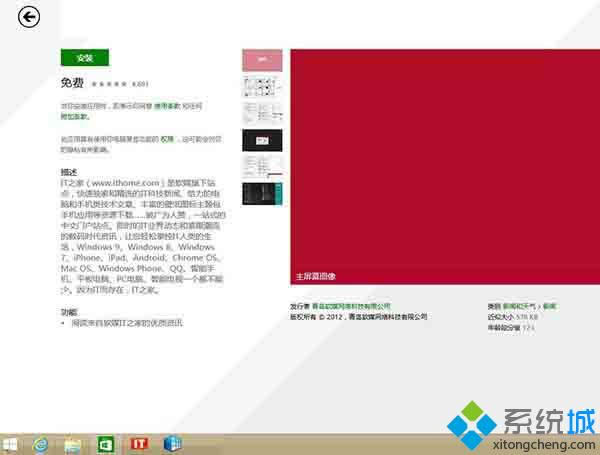Select the second thumbnail with icon grid

(x=262, y=87)
